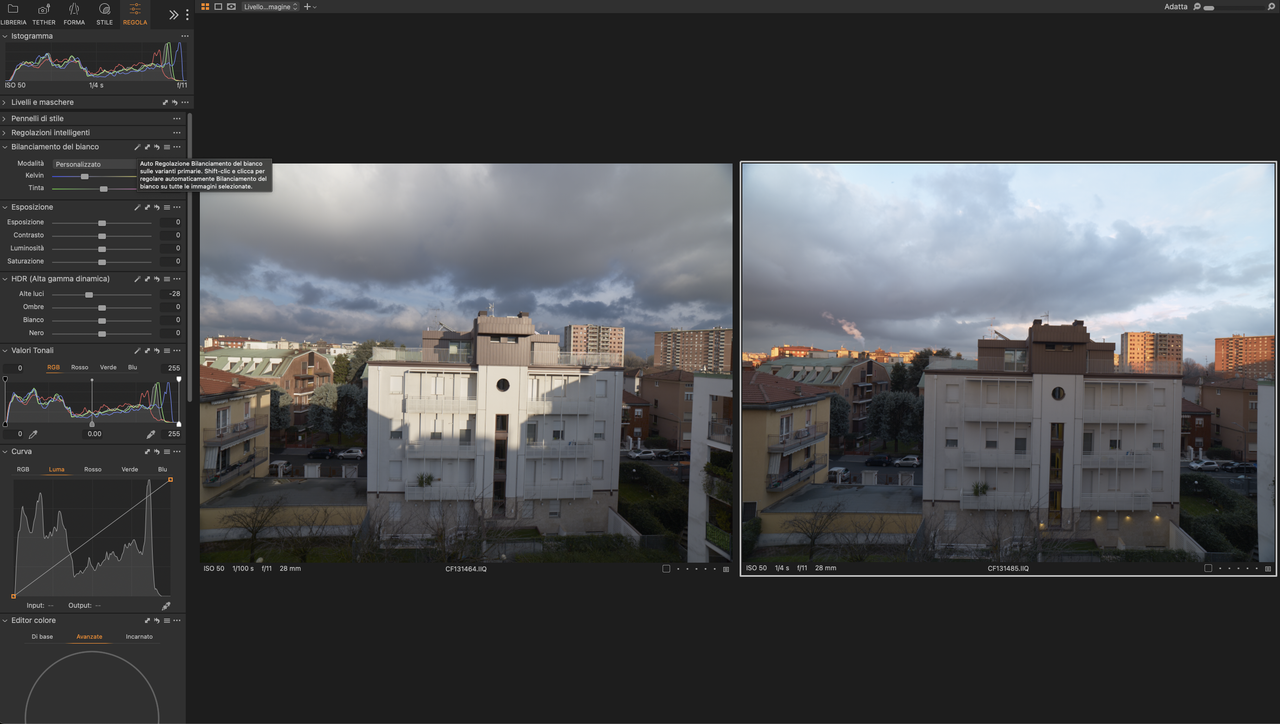Screen dimensions: 1280x724
Task: Toggle the color tag box for CF131485.IIQ
Action: [x=1208, y=568]
